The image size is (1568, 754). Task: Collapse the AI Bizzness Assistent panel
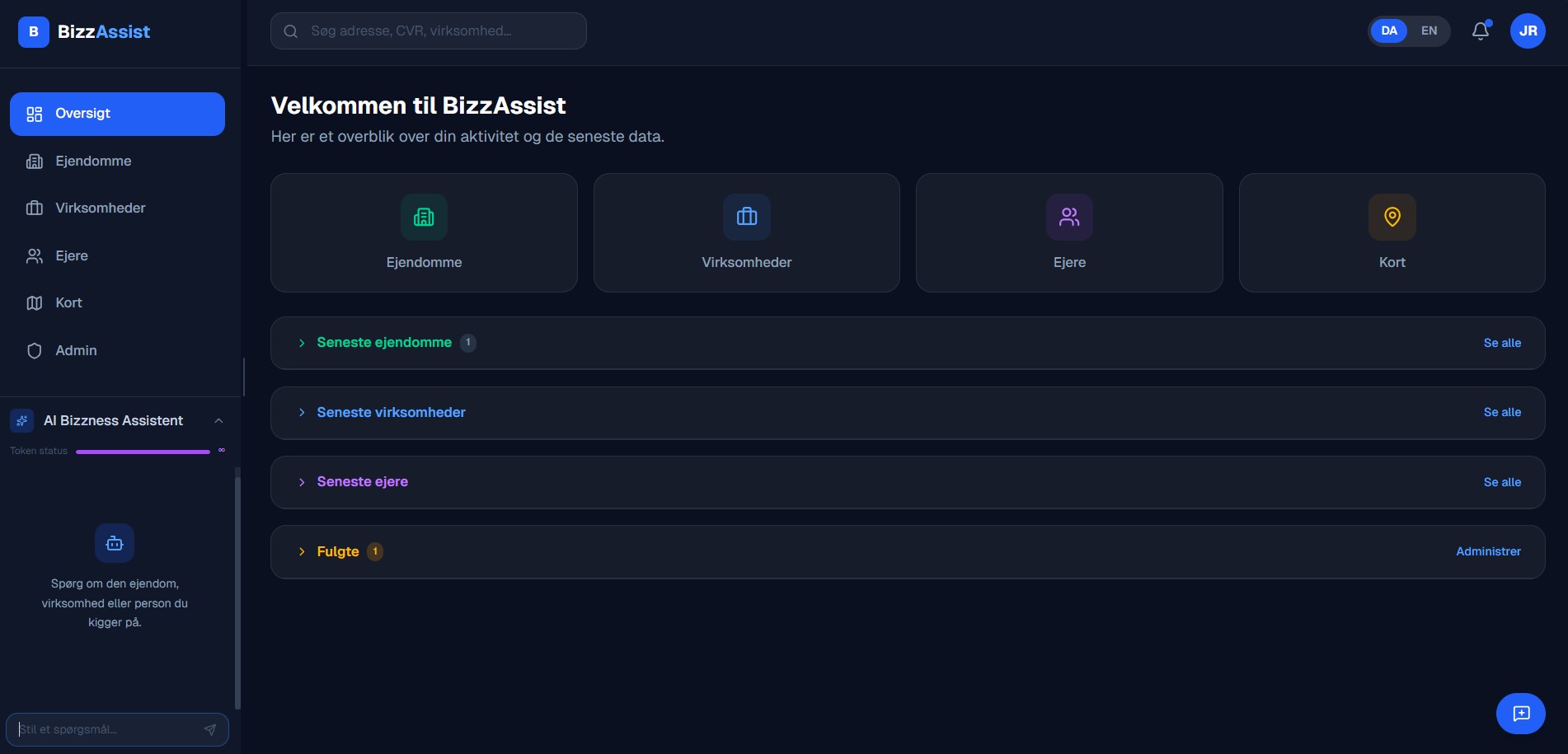(x=218, y=420)
